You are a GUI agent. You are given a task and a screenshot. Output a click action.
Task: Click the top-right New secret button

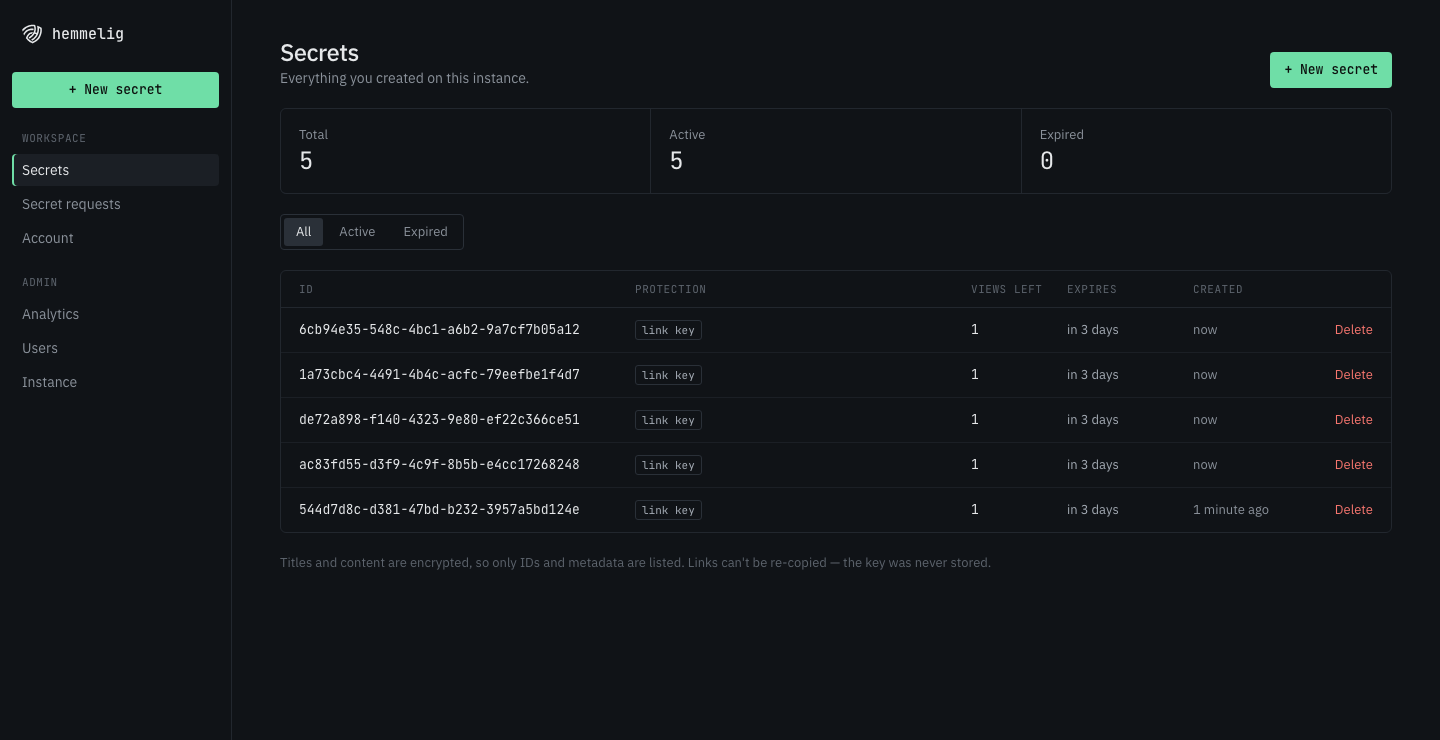coord(1330,70)
